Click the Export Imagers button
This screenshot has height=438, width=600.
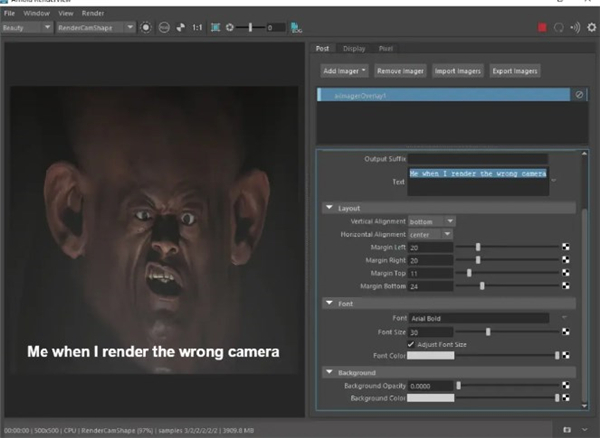[x=516, y=71]
